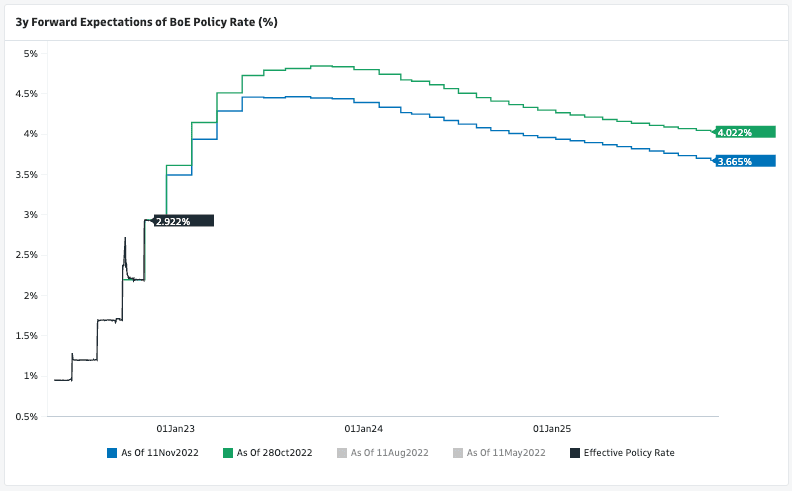This screenshot has height=491, width=792.
Task: Click the 01Jan23 x-axis label
Action: coord(175,428)
